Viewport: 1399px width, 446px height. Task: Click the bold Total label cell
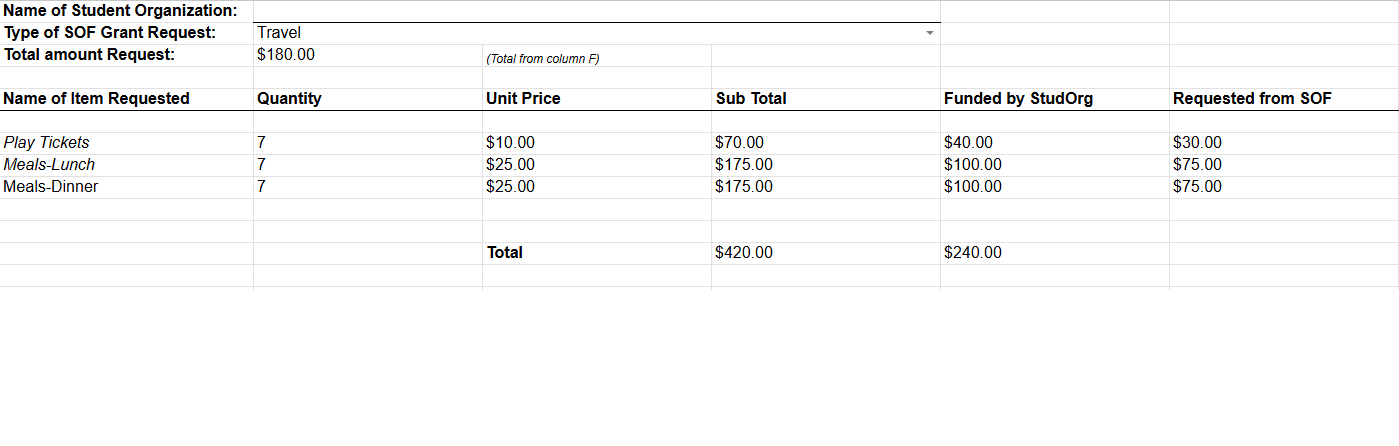pyautogui.click(x=597, y=253)
